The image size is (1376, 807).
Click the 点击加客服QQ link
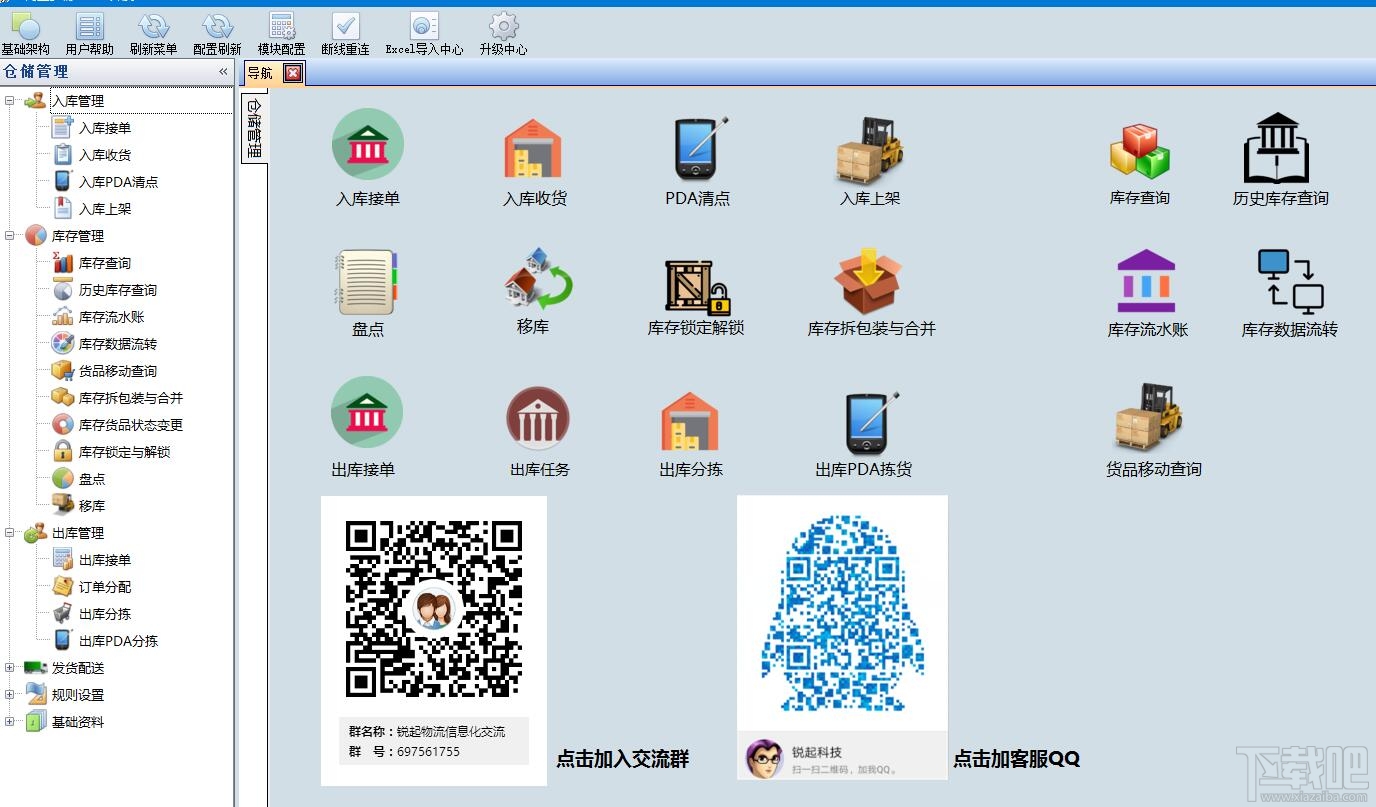1017,759
